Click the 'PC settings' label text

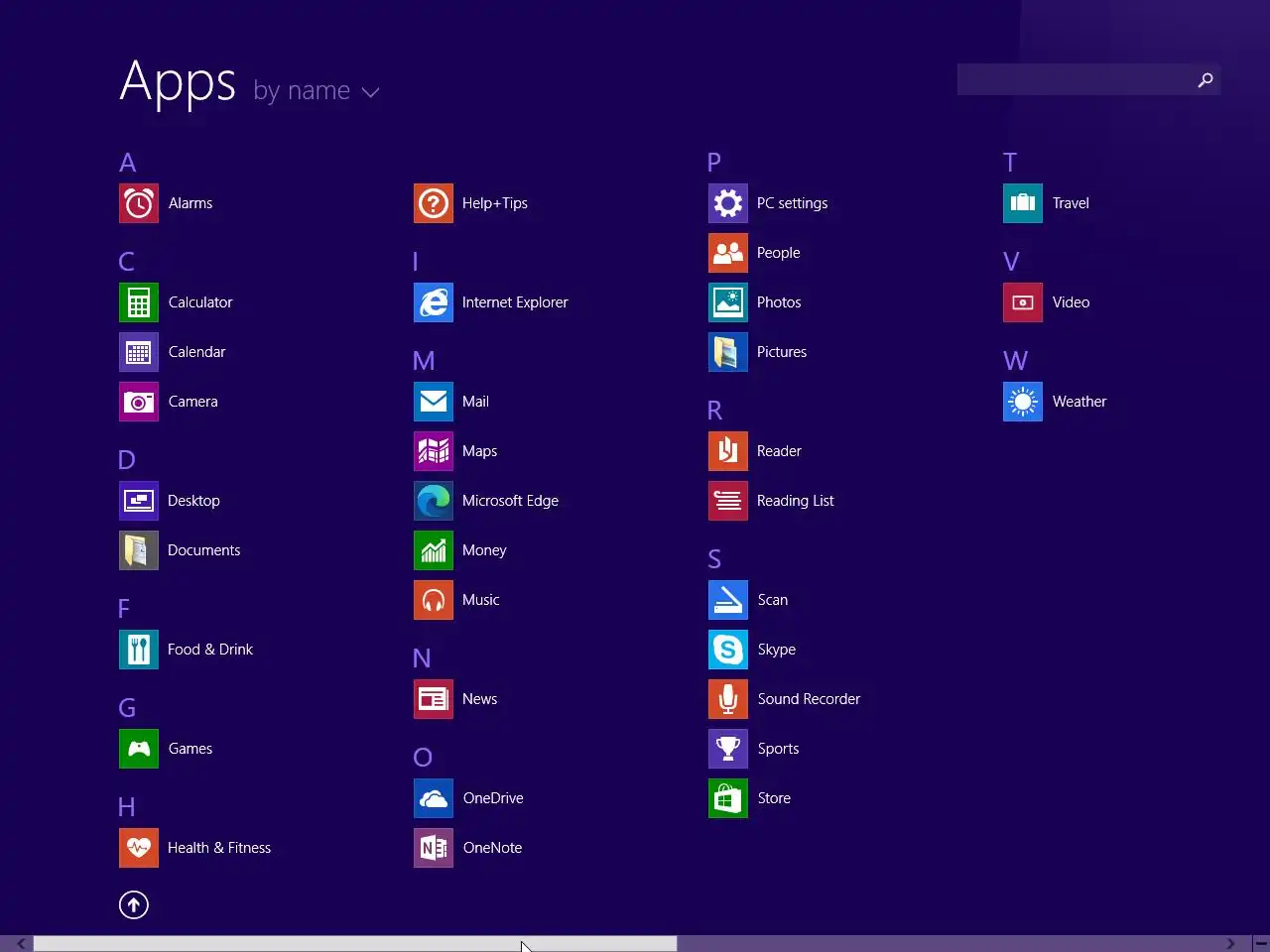click(792, 203)
